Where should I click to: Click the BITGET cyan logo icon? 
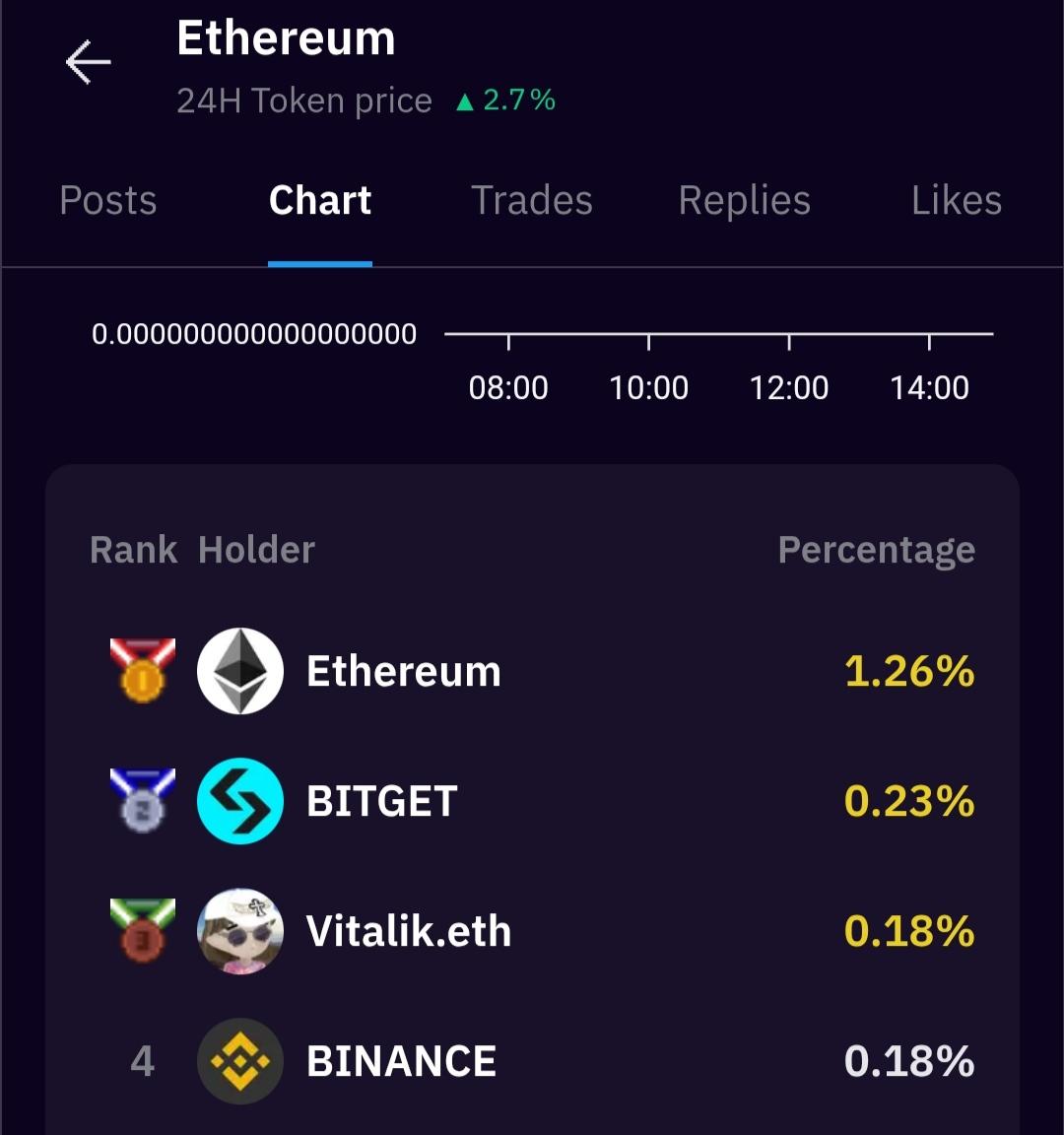tap(240, 801)
